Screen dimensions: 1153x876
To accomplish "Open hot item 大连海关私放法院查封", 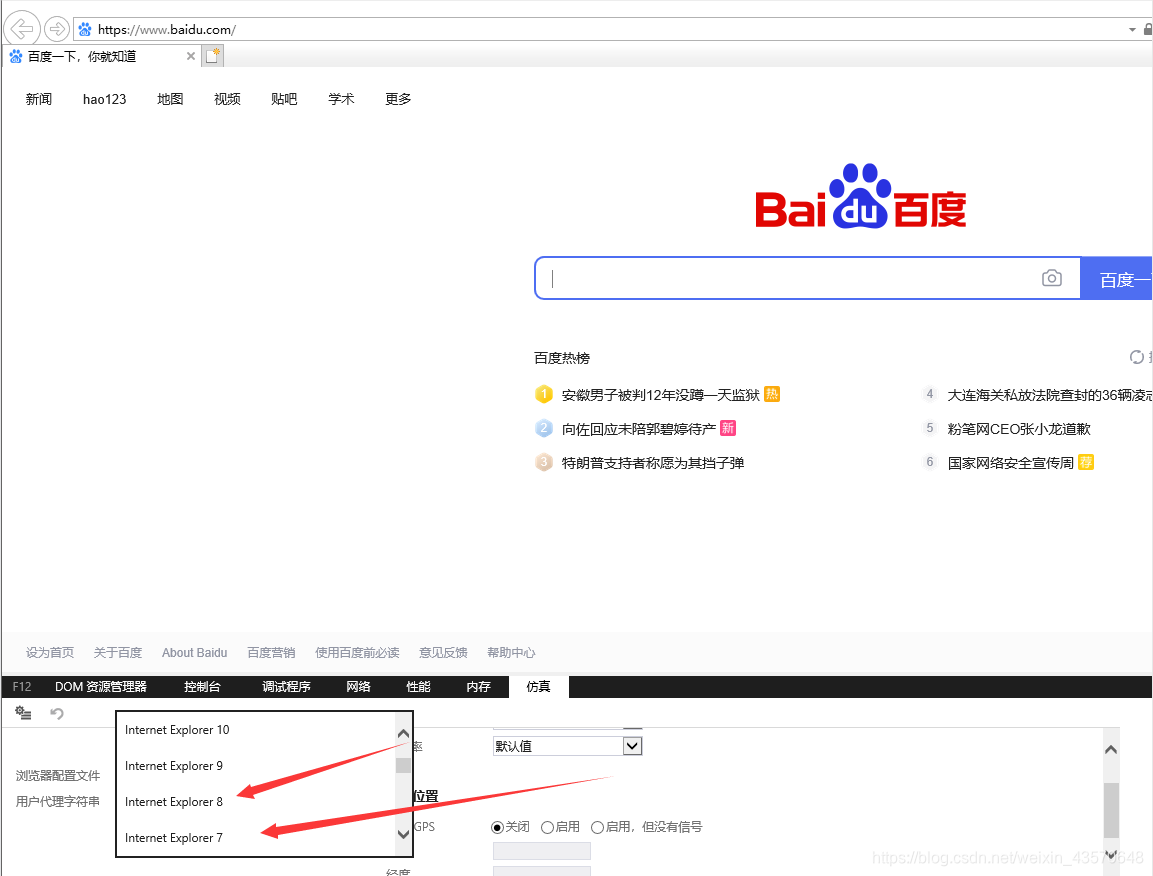I will pos(1049,395).
